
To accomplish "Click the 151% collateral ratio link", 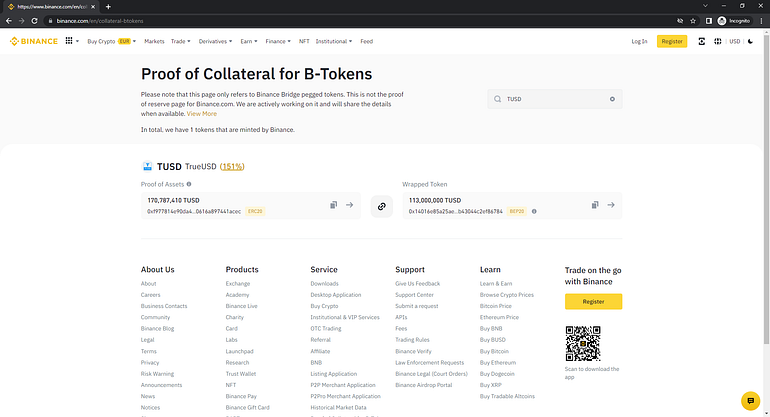I will 232,166.
